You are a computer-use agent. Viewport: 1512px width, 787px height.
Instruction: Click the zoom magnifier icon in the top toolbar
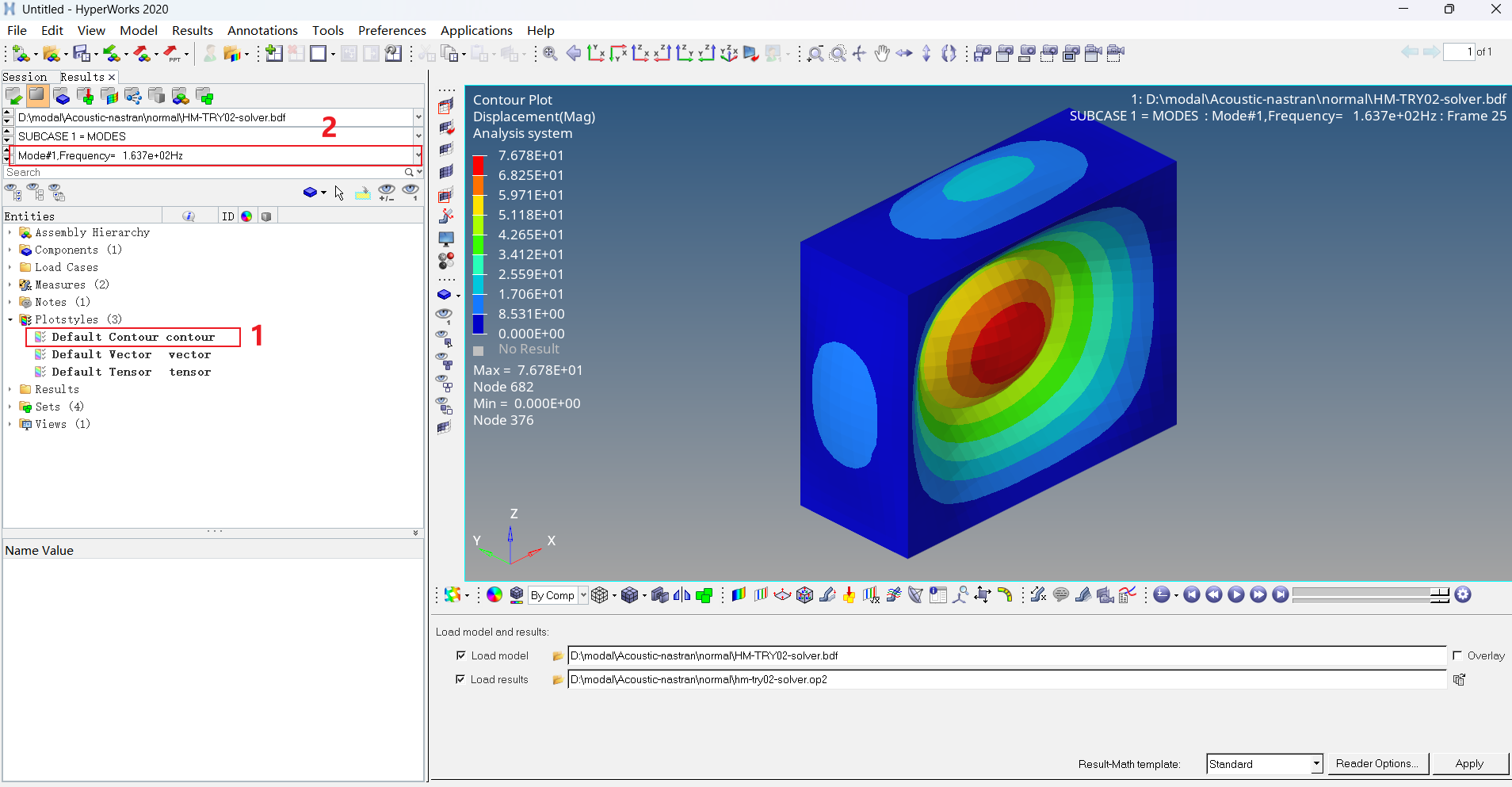[815, 53]
